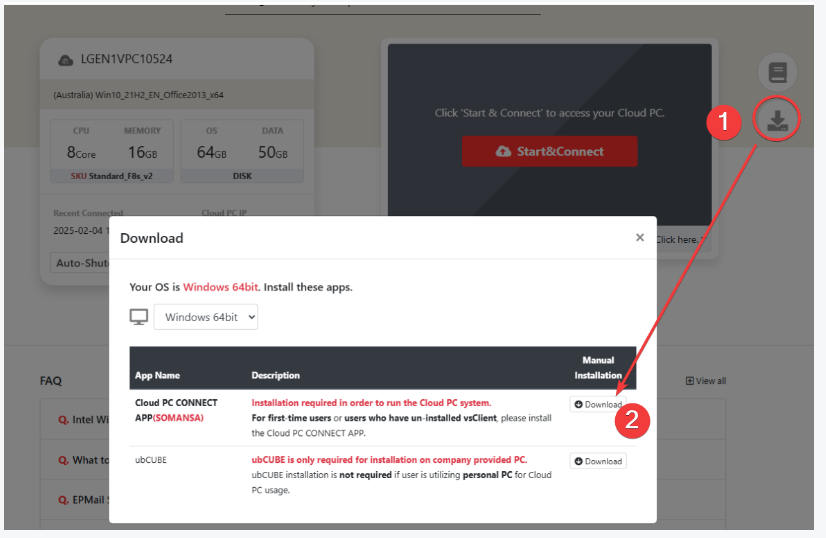The height and width of the screenshot is (538, 826).
Task: Select the LGEN1VPC10524 cloud PC name
Action: click(x=126, y=59)
